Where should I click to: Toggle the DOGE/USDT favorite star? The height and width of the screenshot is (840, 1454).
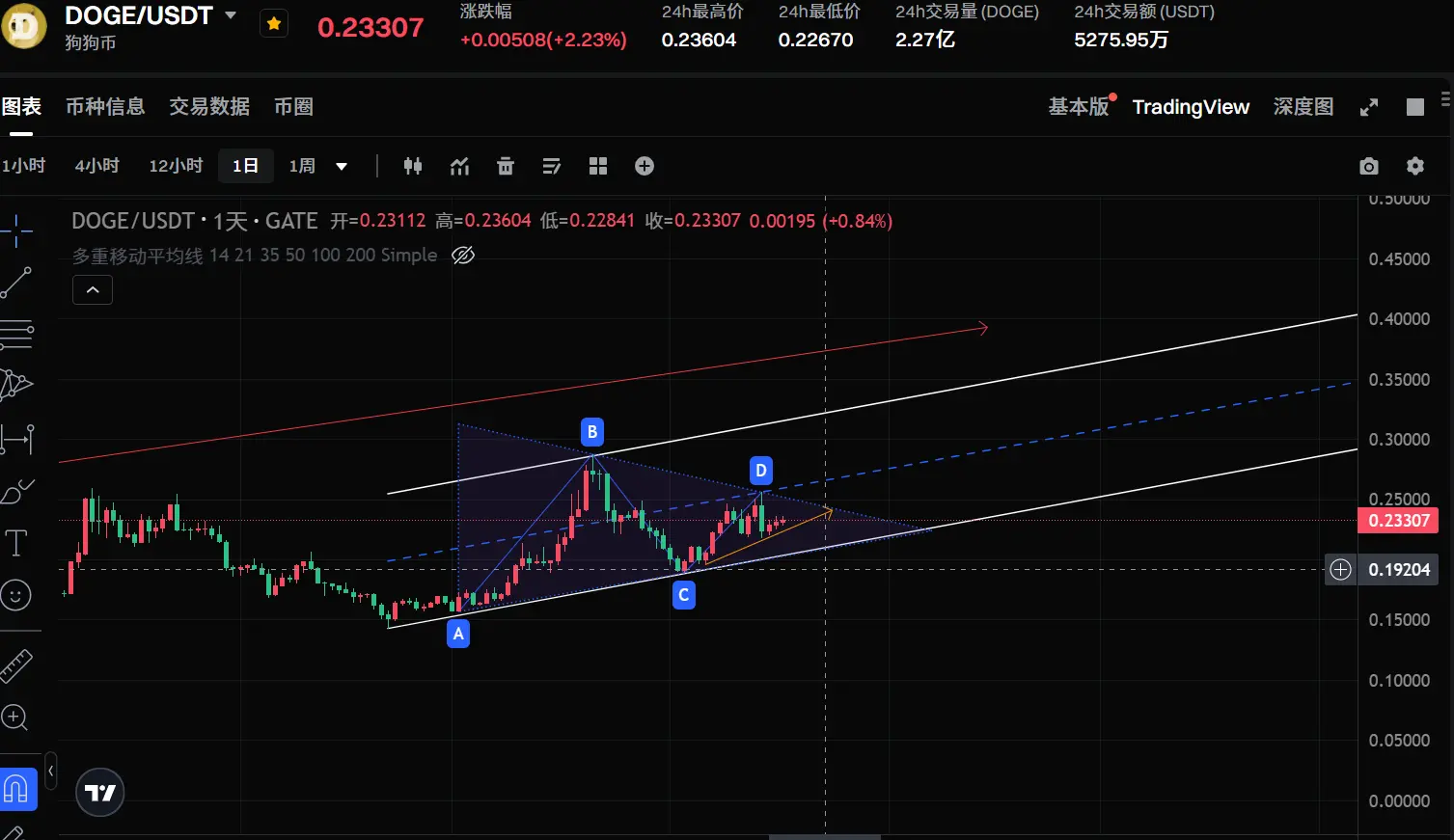[x=274, y=24]
